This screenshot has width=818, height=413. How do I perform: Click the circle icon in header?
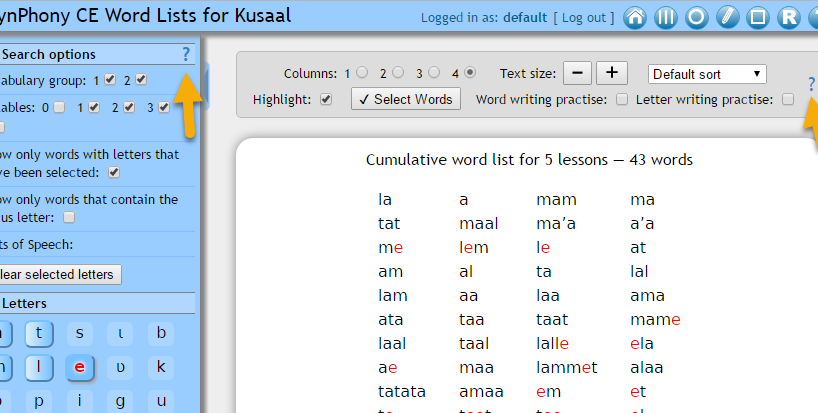[x=697, y=18]
